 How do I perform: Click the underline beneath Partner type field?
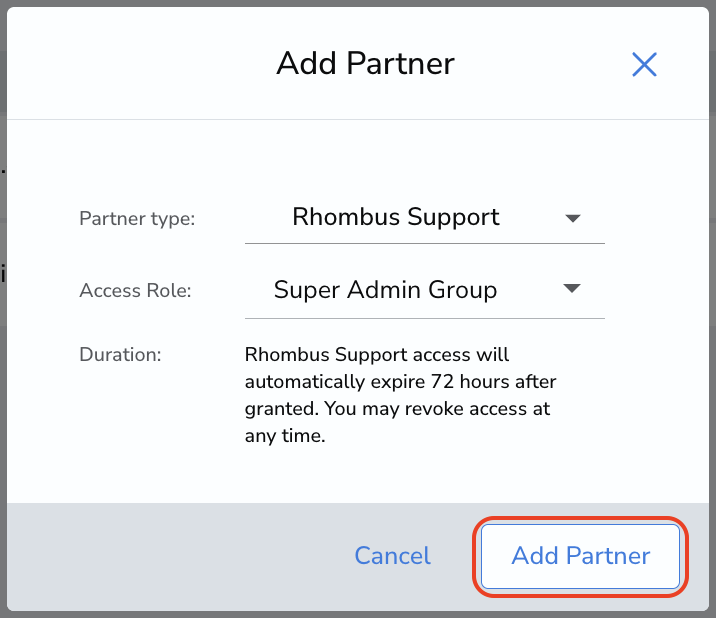(425, 243)
